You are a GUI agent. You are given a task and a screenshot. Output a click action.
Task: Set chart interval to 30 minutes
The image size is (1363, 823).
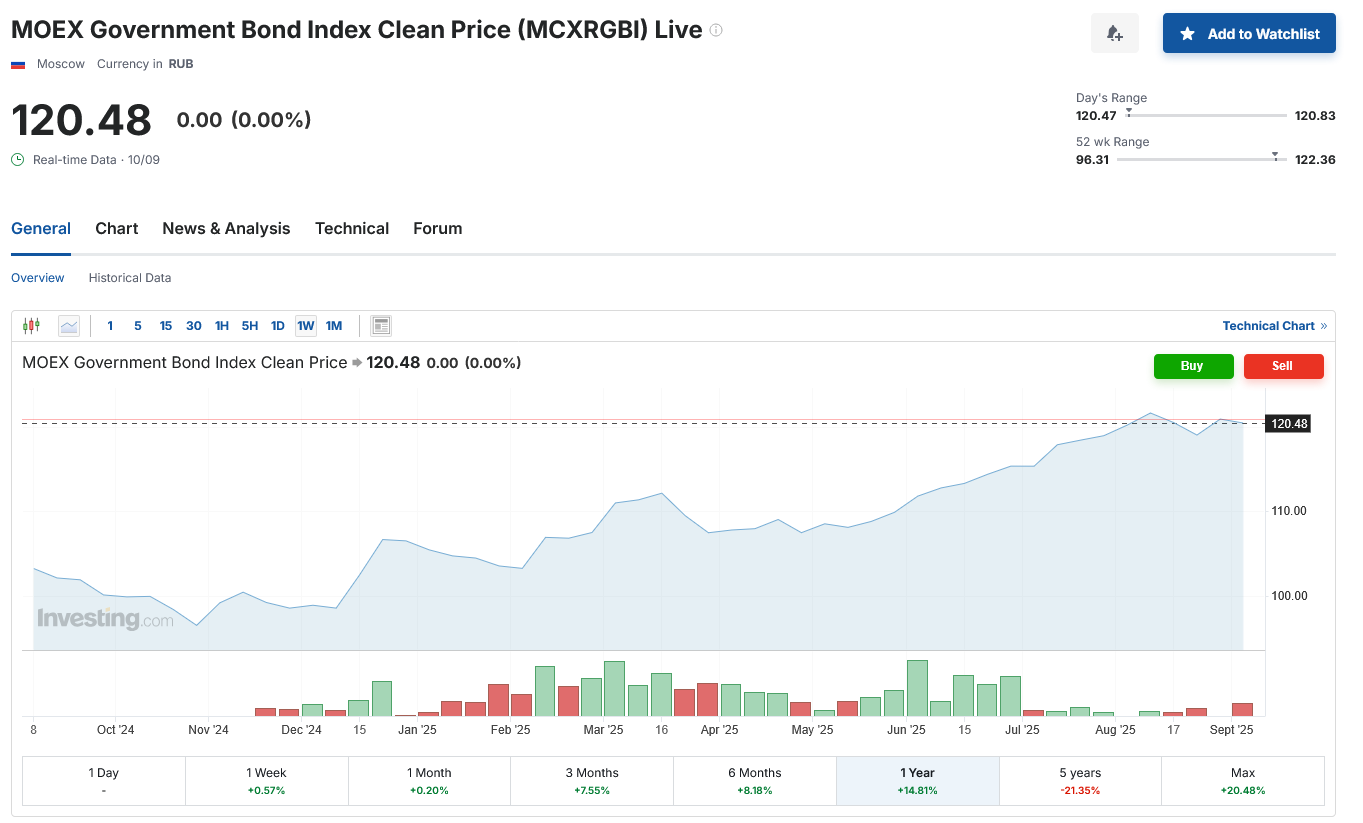(x=194, y=326)
